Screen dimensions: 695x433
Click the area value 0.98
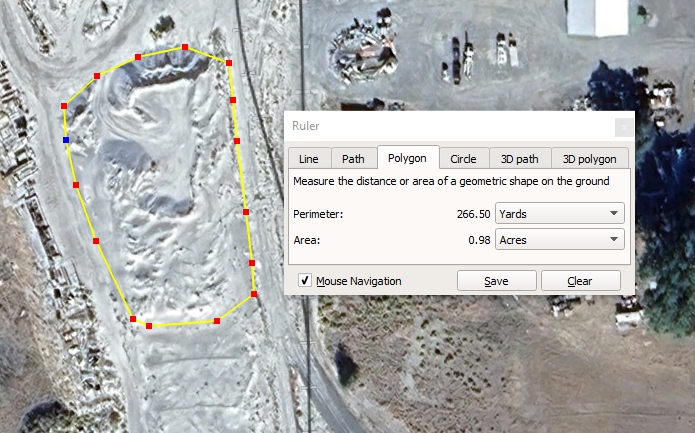point(479,240)
